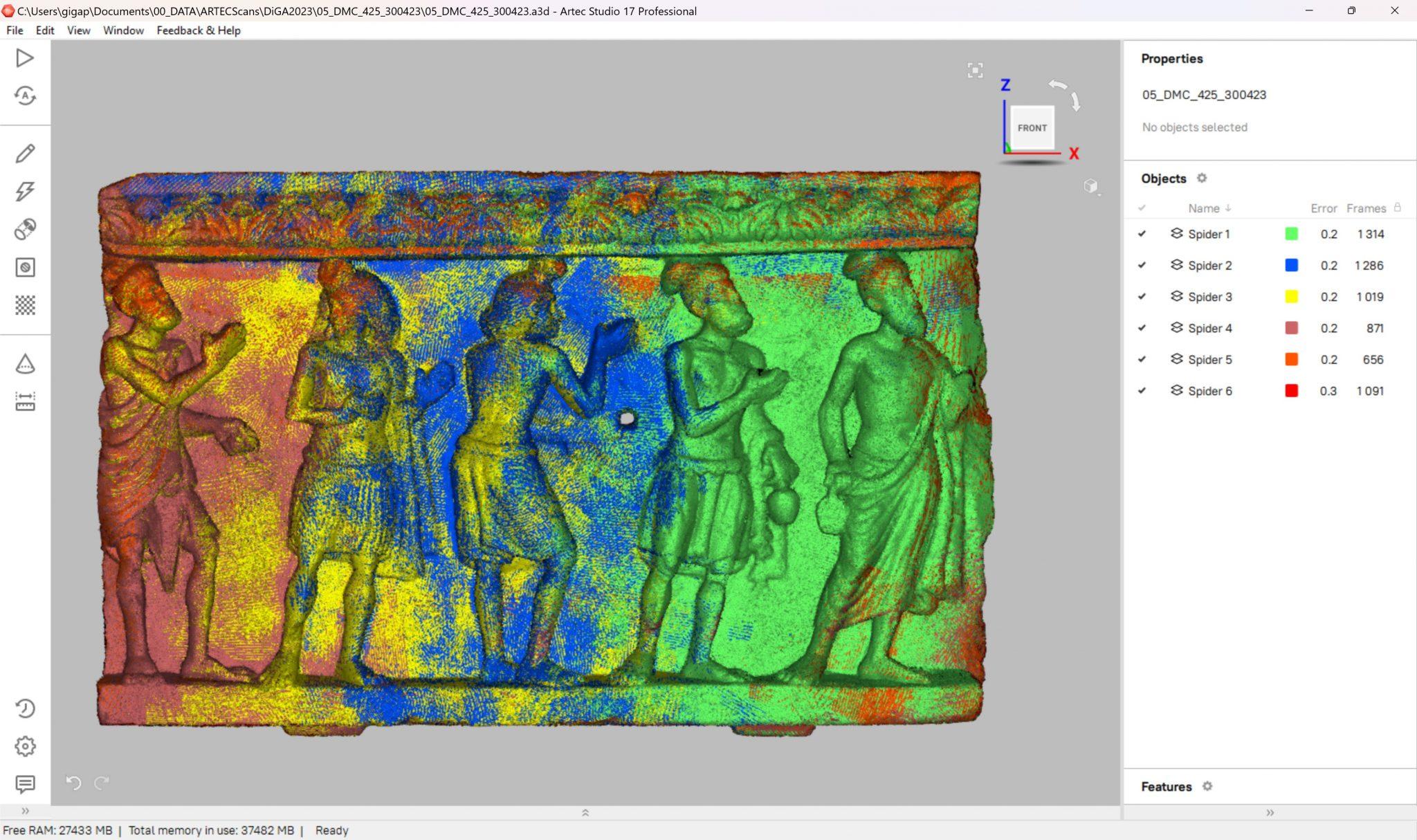Viewport: 1417px width, 840px height.
Task: Sort objects by Name column header
Action: (1204, 208)
